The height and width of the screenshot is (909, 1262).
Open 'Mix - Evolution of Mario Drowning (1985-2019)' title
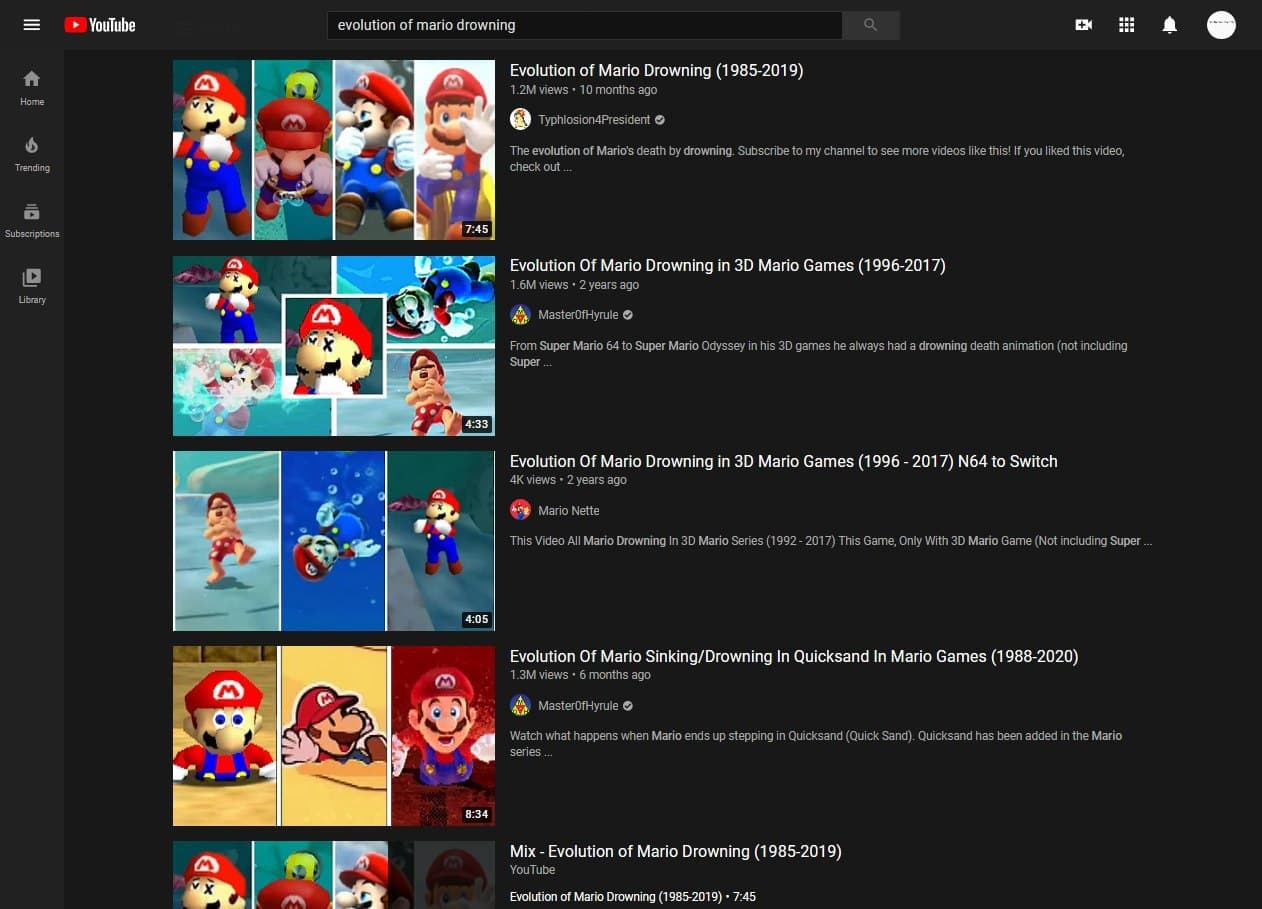click(675, 851)
